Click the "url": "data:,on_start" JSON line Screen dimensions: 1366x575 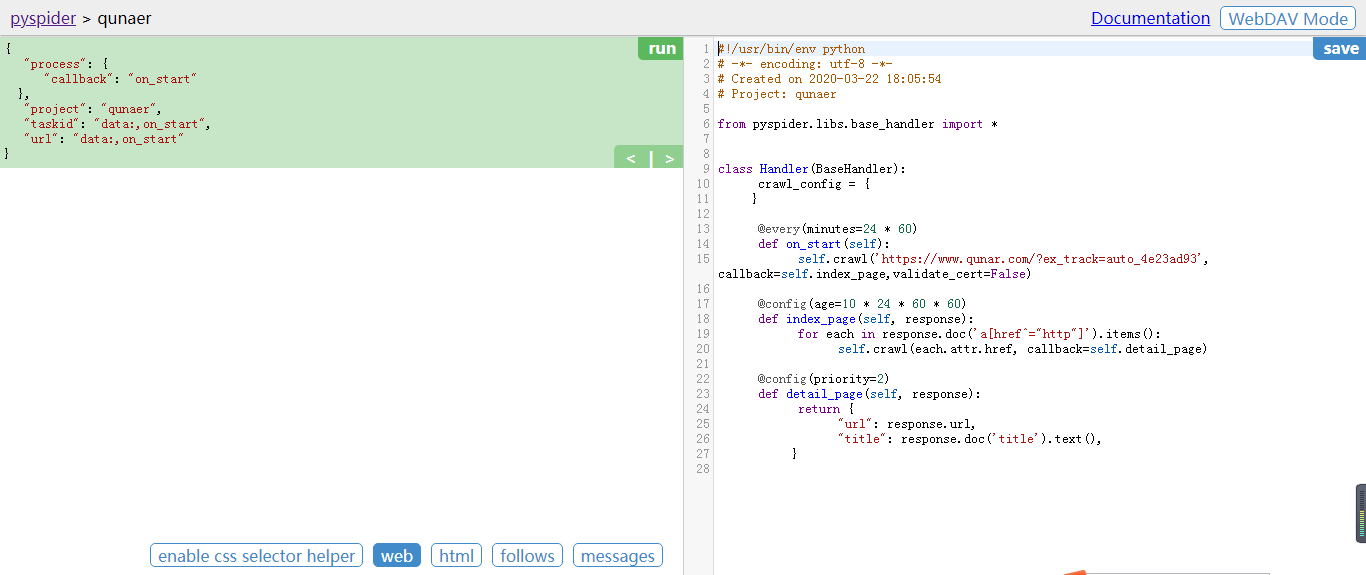pyautogui.click(x=104, y=139)
